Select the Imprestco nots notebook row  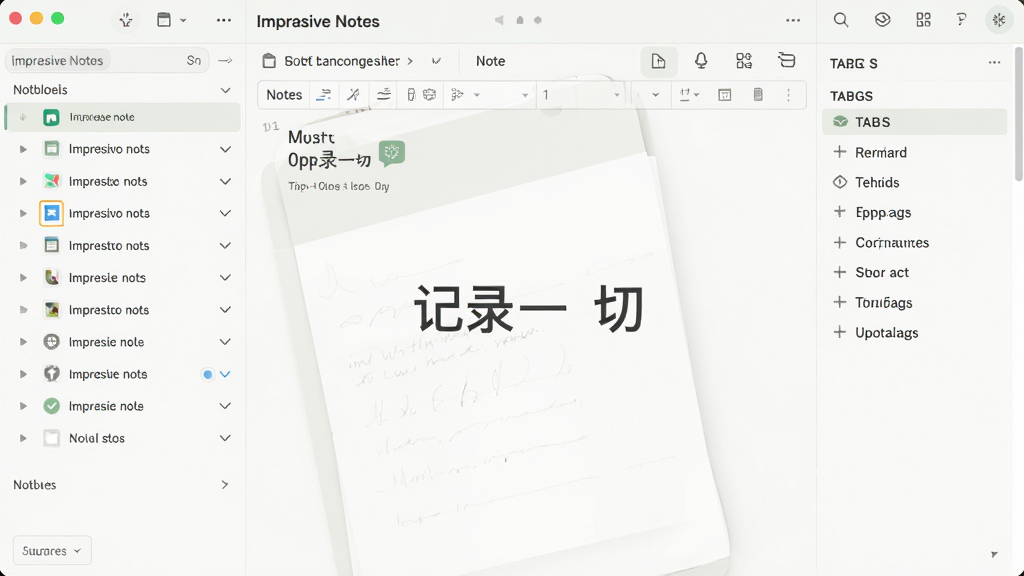click(x=123, y=310)
